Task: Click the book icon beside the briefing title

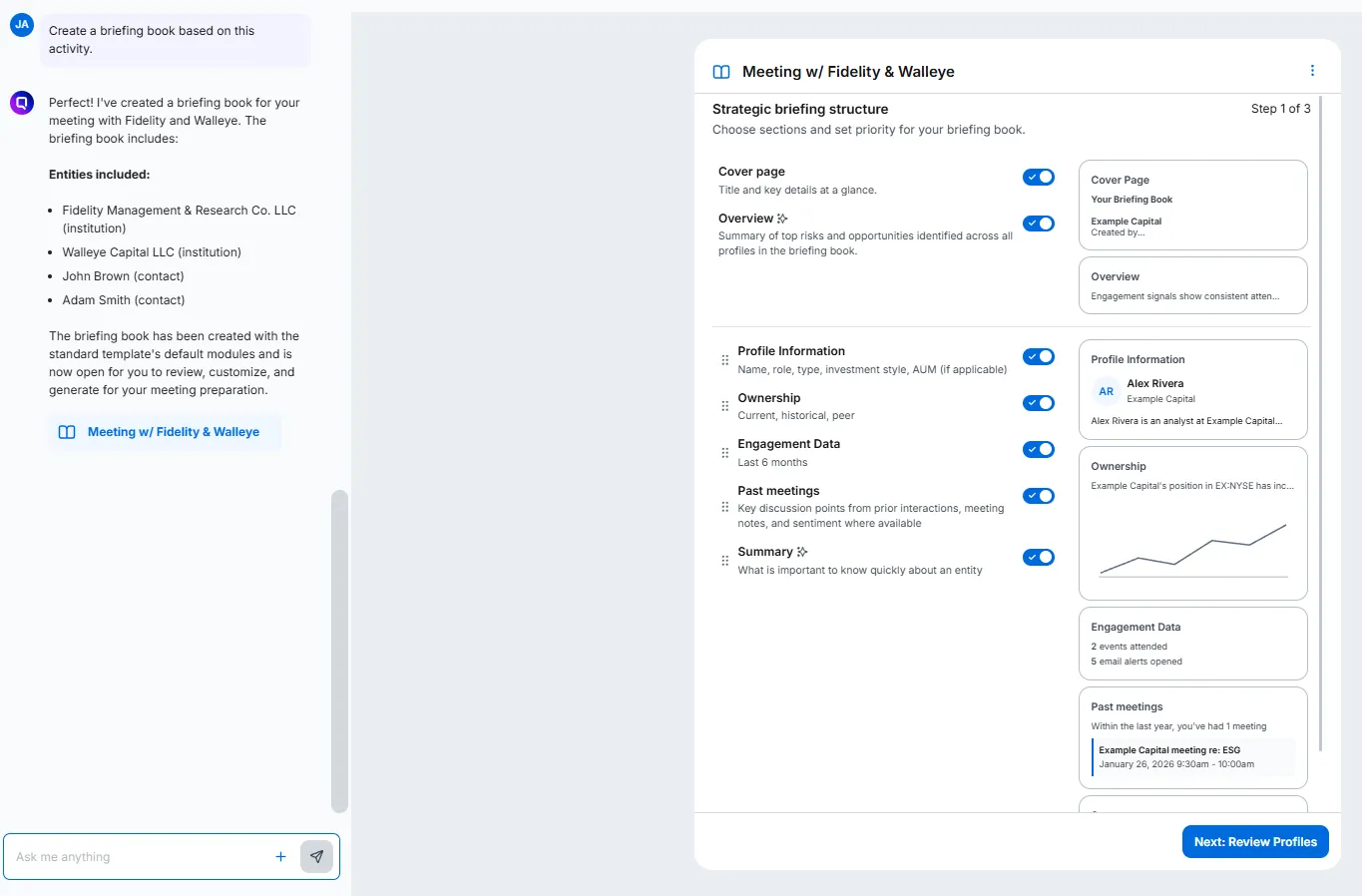Action: pos(721,72)
